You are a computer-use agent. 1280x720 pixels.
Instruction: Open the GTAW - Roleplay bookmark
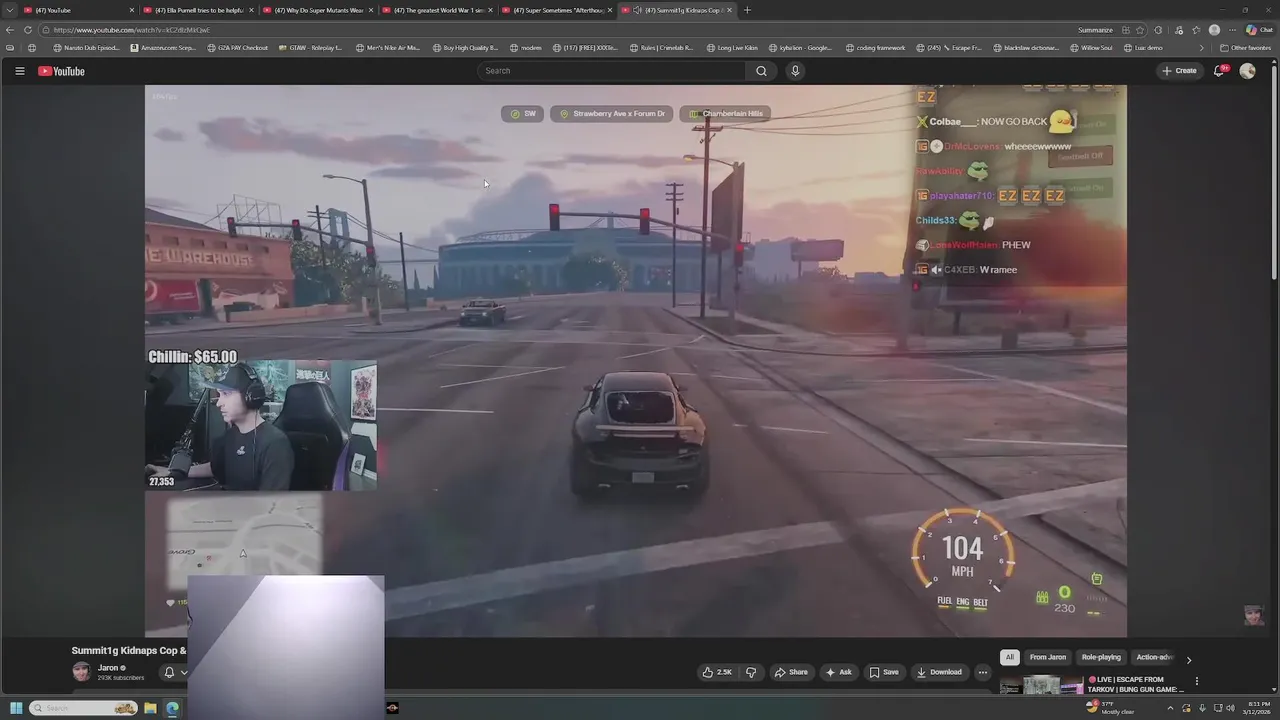tap(311, 47)
